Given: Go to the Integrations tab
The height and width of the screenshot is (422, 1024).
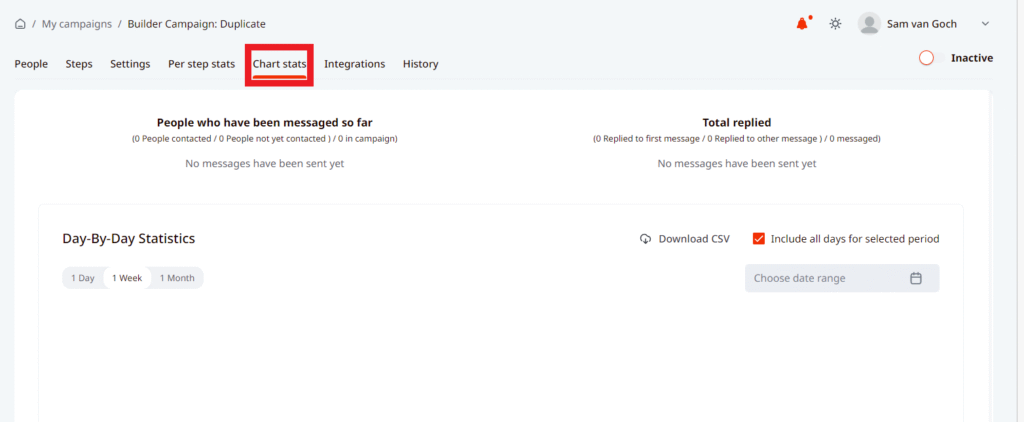Looking at the screenshot, I should coord(354,64).
